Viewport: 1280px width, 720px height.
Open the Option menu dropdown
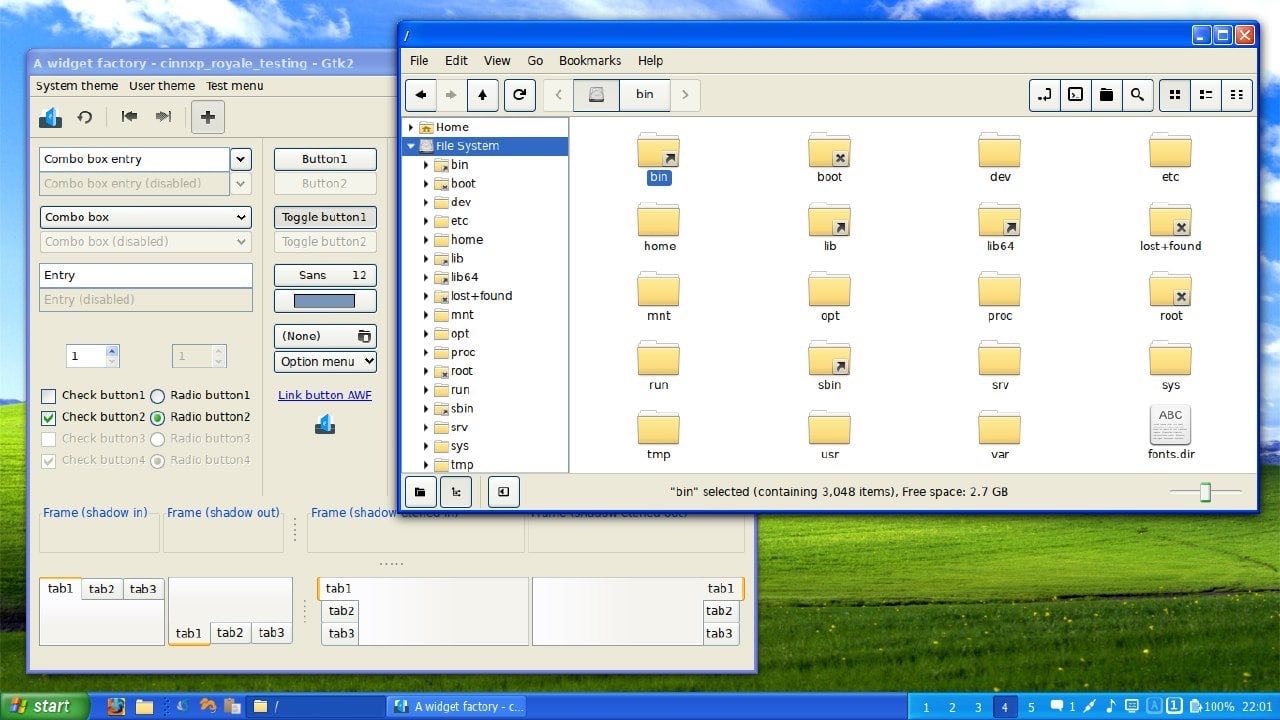tap(325, 362)
